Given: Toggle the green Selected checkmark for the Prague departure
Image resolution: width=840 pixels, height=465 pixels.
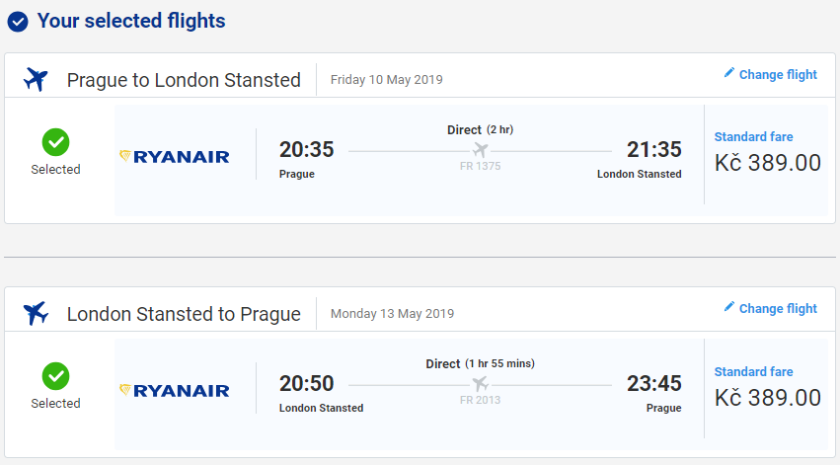Looking at the screenshot, I should point(56,143).
